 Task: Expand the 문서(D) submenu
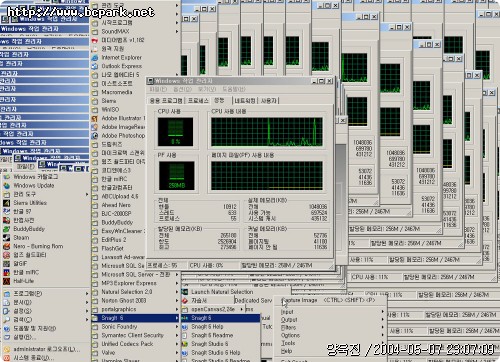pyautogui.click(x=46, y=302)
